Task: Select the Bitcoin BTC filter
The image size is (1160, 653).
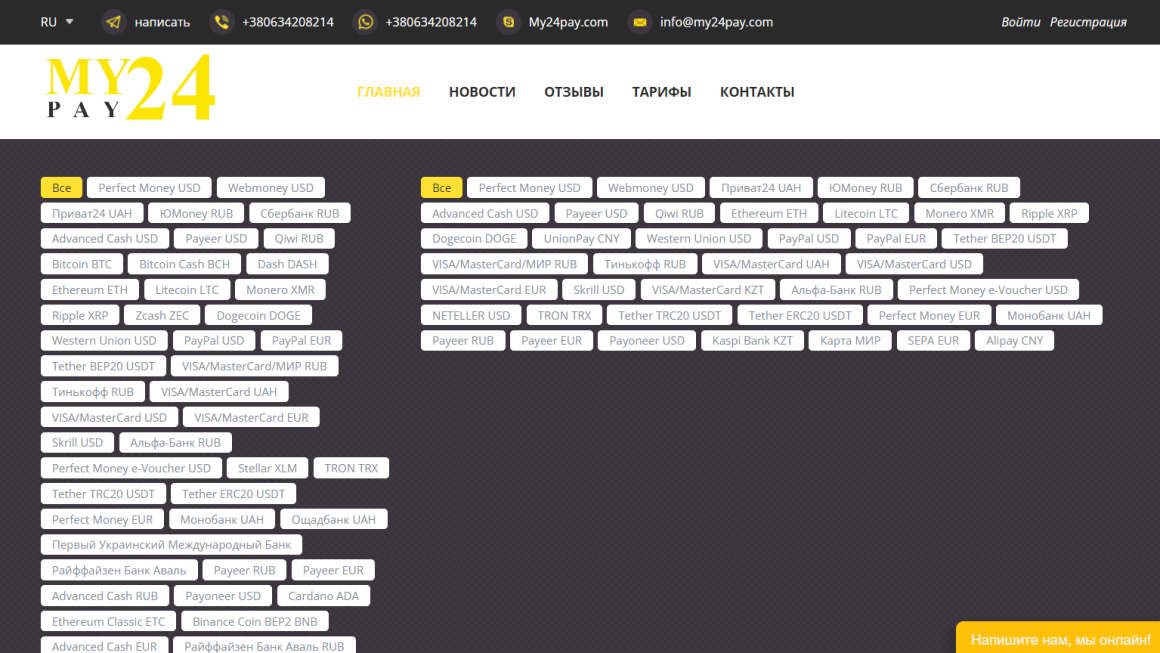Action: pyautogui.click(x=82, y=264)
